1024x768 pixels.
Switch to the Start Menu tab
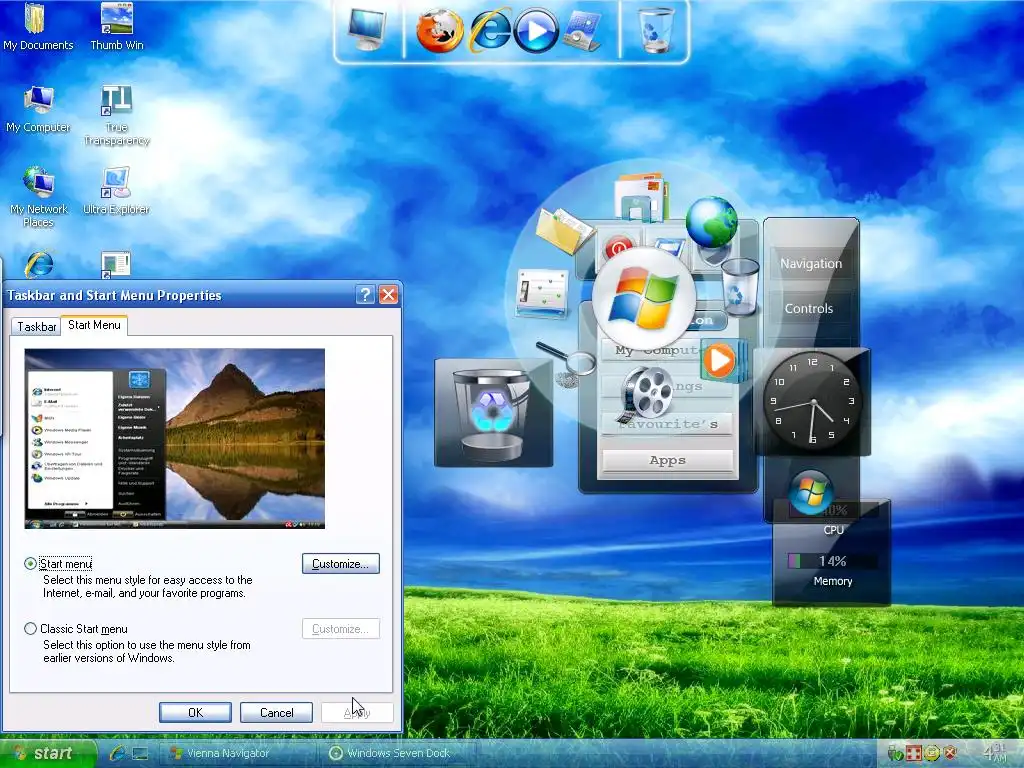coord(94,325)
